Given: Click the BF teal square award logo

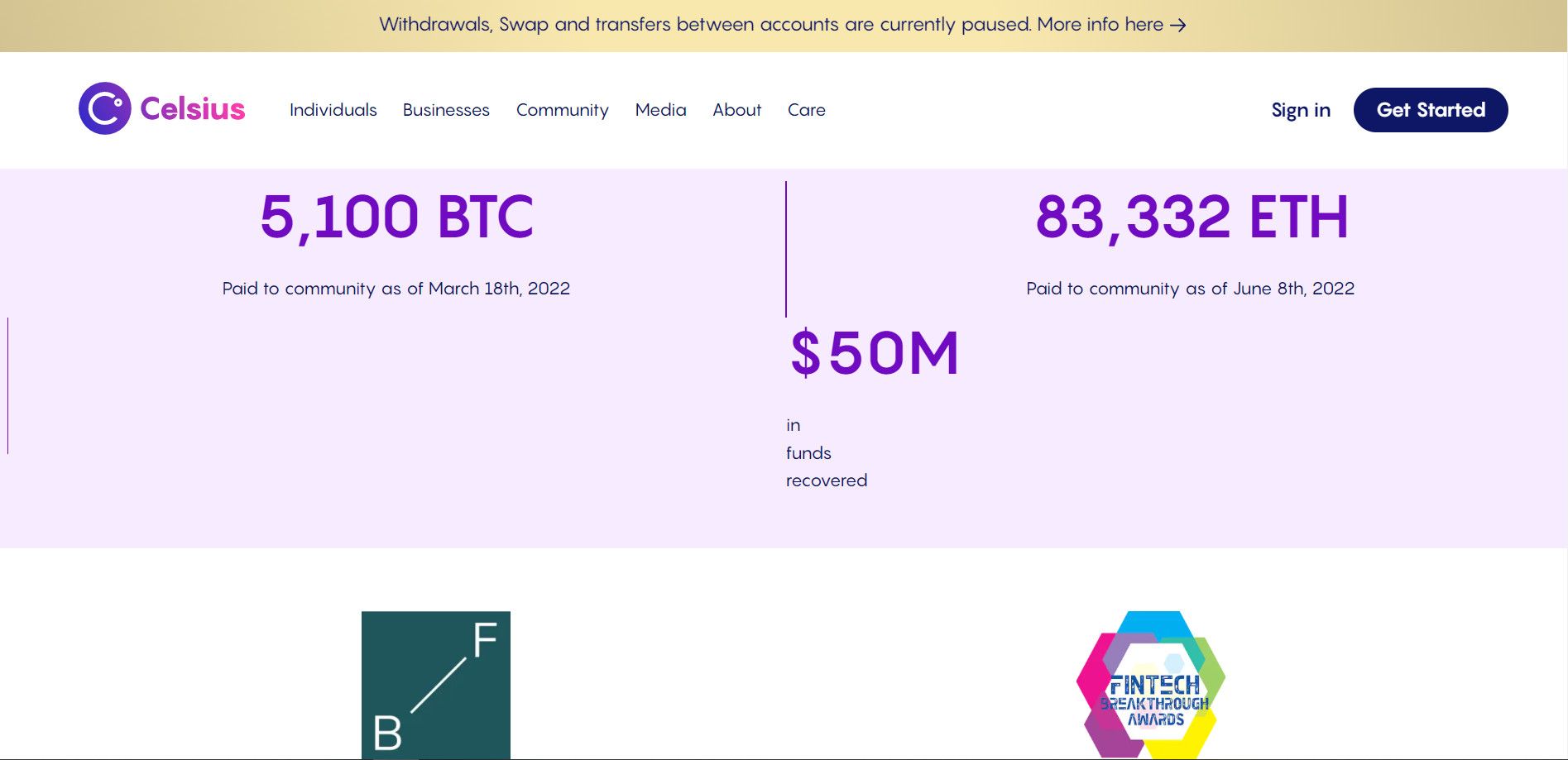Looking at the screenshot, I should [x=436, y=685].
